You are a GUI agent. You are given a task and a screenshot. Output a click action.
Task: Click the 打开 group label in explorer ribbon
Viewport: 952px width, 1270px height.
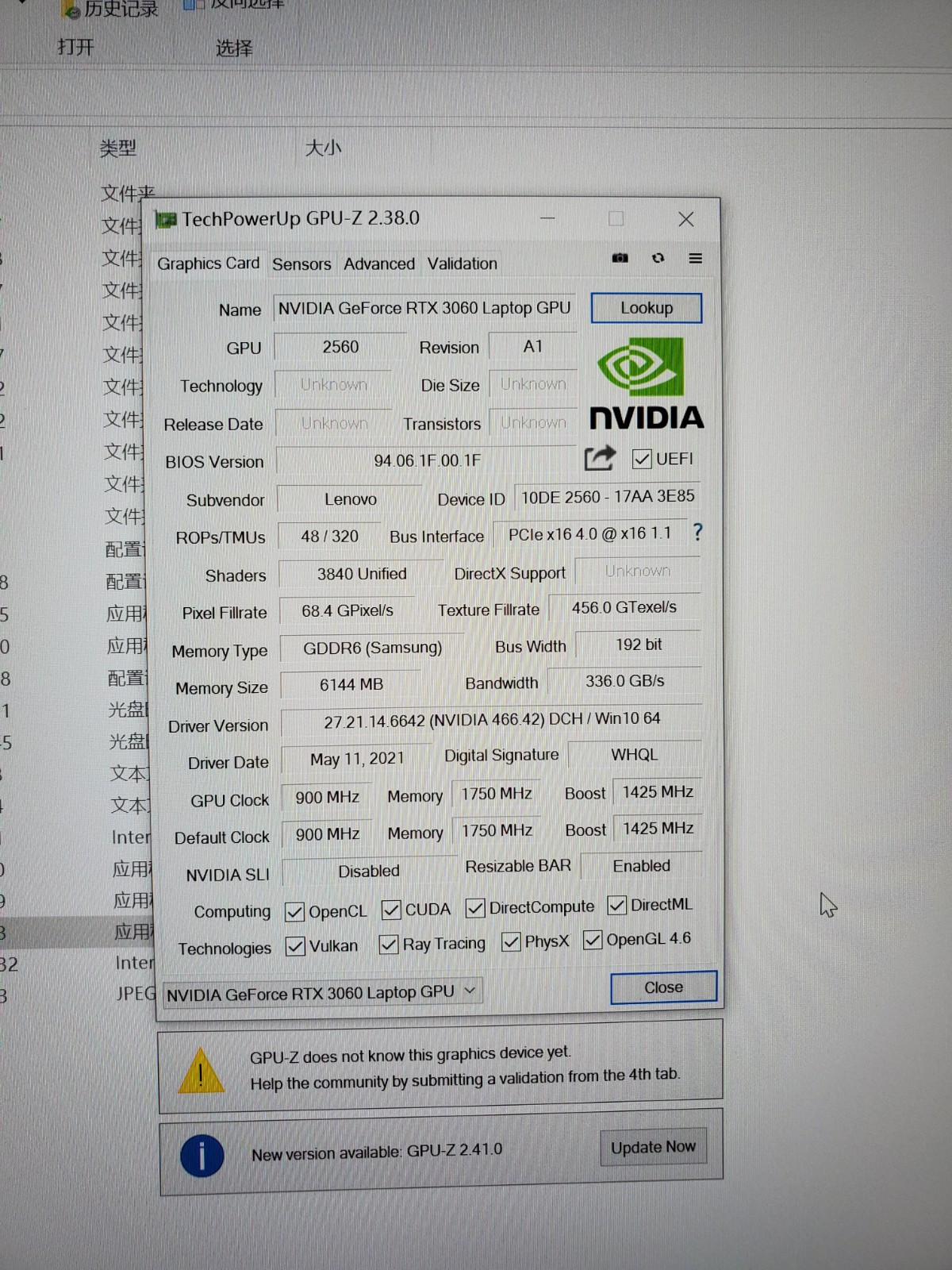coord(75,48)
